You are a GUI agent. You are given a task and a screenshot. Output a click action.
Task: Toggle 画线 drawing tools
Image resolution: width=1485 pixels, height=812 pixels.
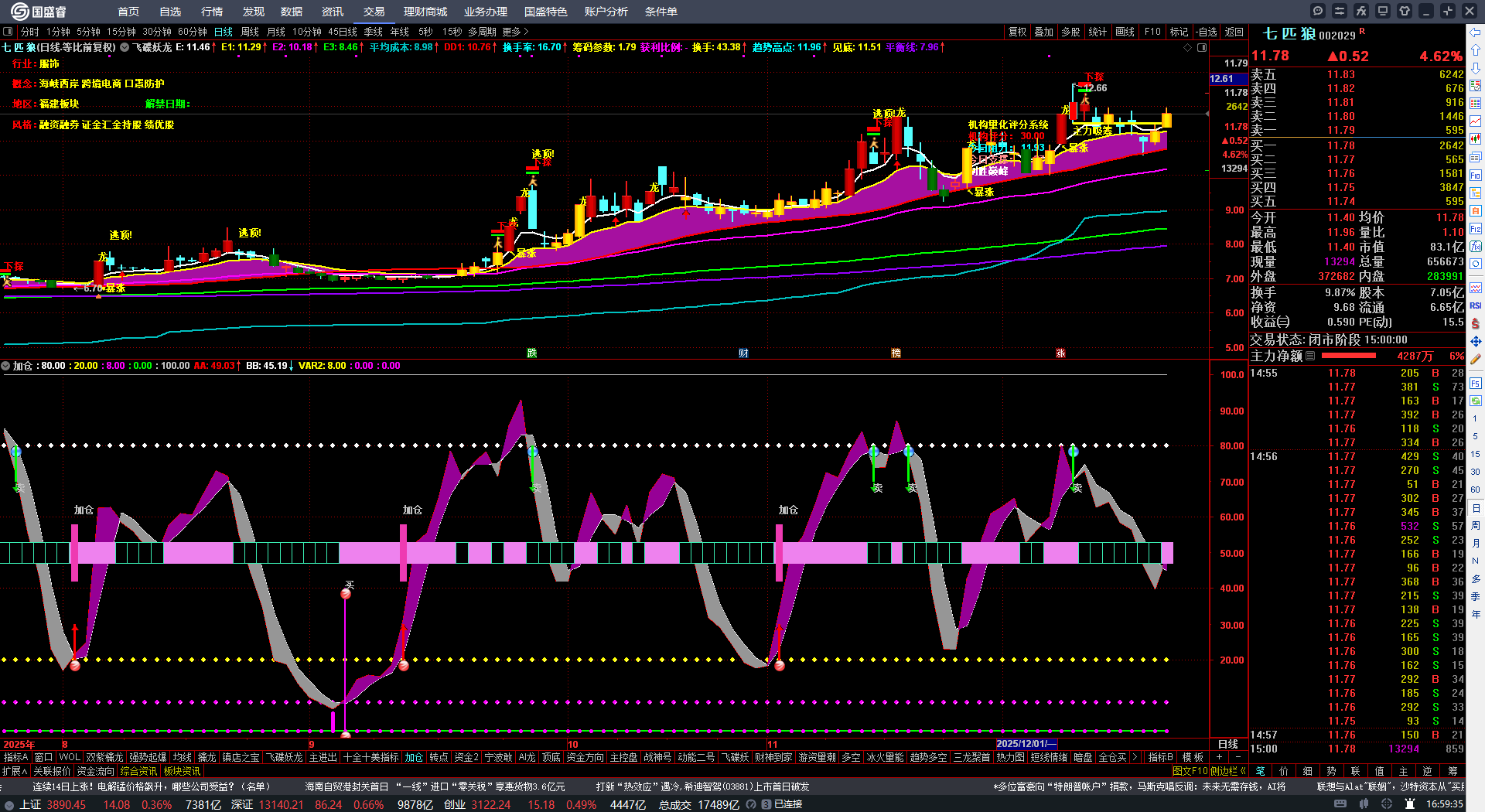[1125, 32]
